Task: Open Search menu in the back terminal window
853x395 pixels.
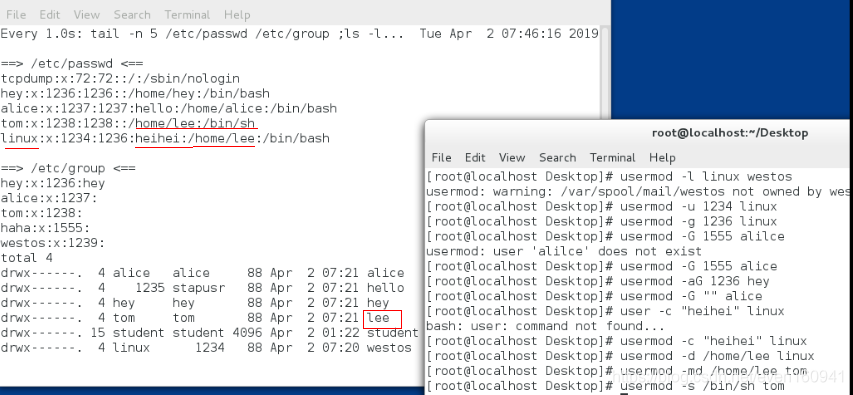Action: 132,15
